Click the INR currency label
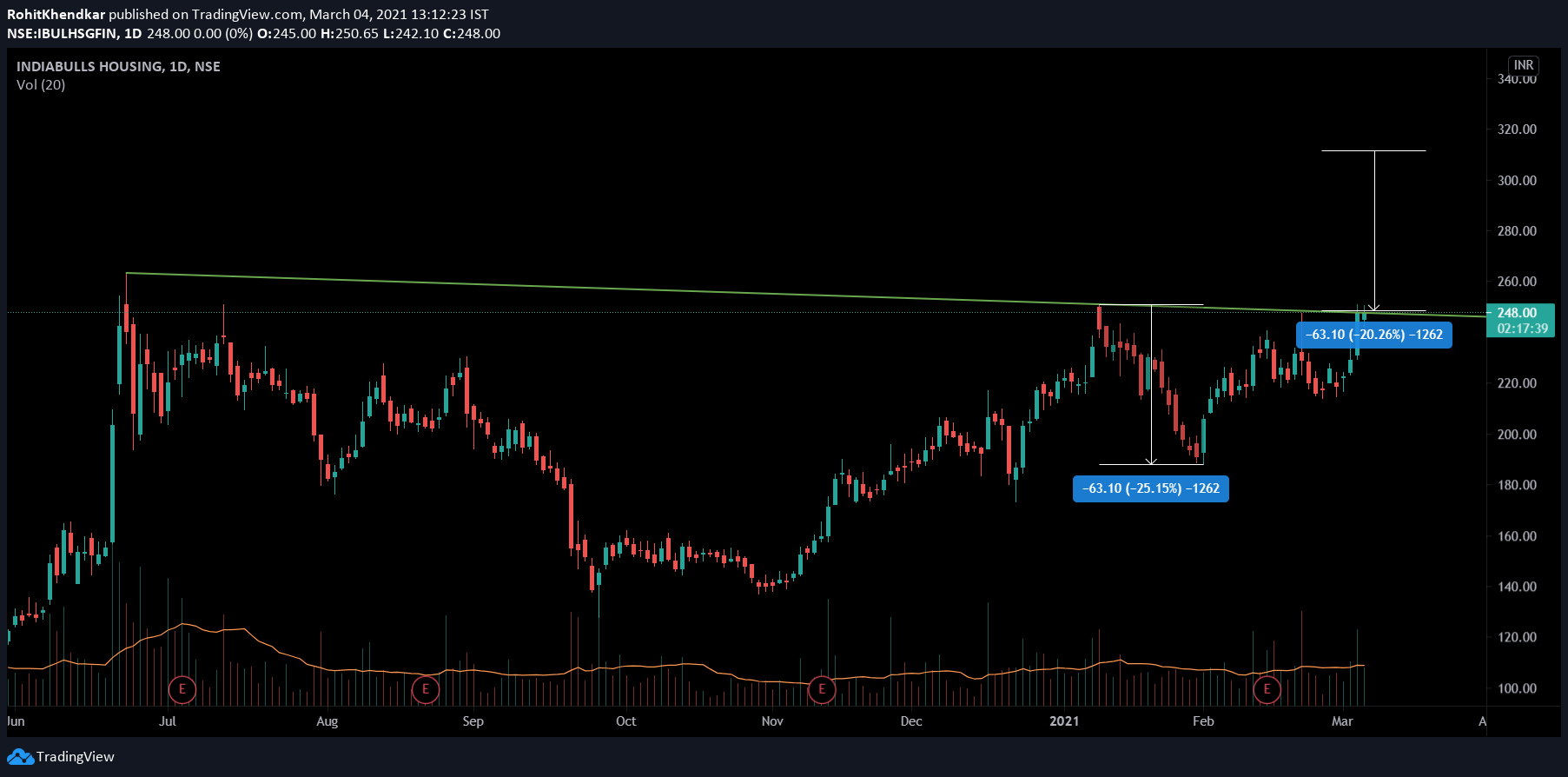Viewport: 1568px width, 777px height. pyautogui.click(x=1524, y=65)
